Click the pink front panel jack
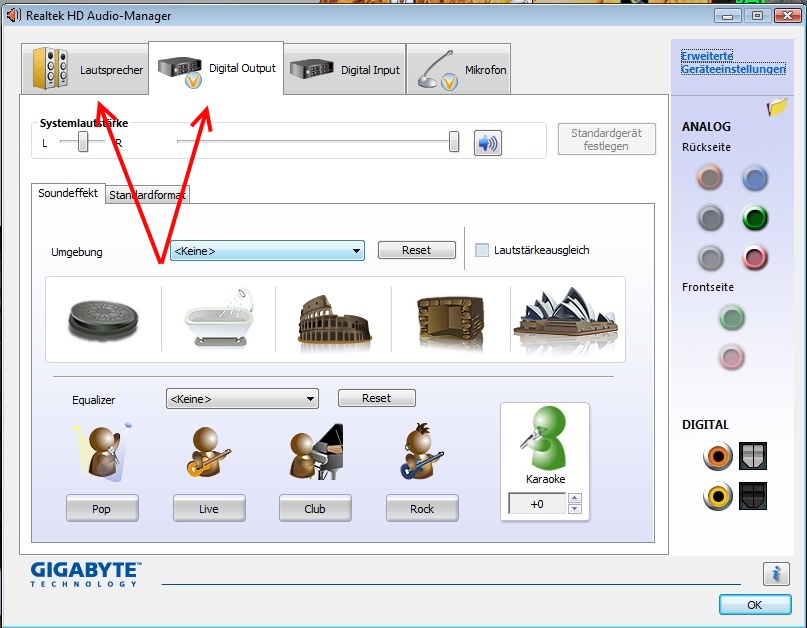The width and height of the screenshot is (807, 628). click(x=731, y=357)
